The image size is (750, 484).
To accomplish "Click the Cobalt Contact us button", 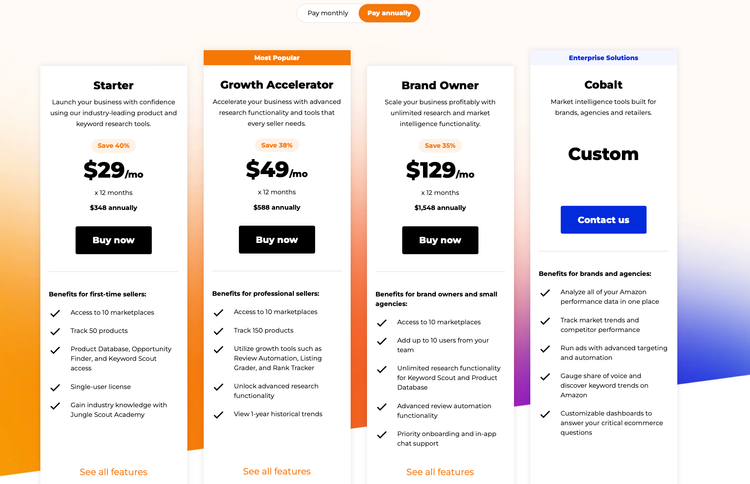I will [x=603, y=220].
